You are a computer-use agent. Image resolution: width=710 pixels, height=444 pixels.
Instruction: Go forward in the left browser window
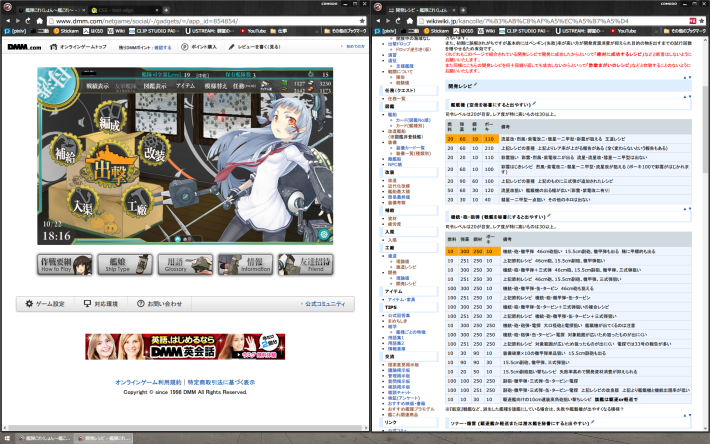click(x=18, y=21)
